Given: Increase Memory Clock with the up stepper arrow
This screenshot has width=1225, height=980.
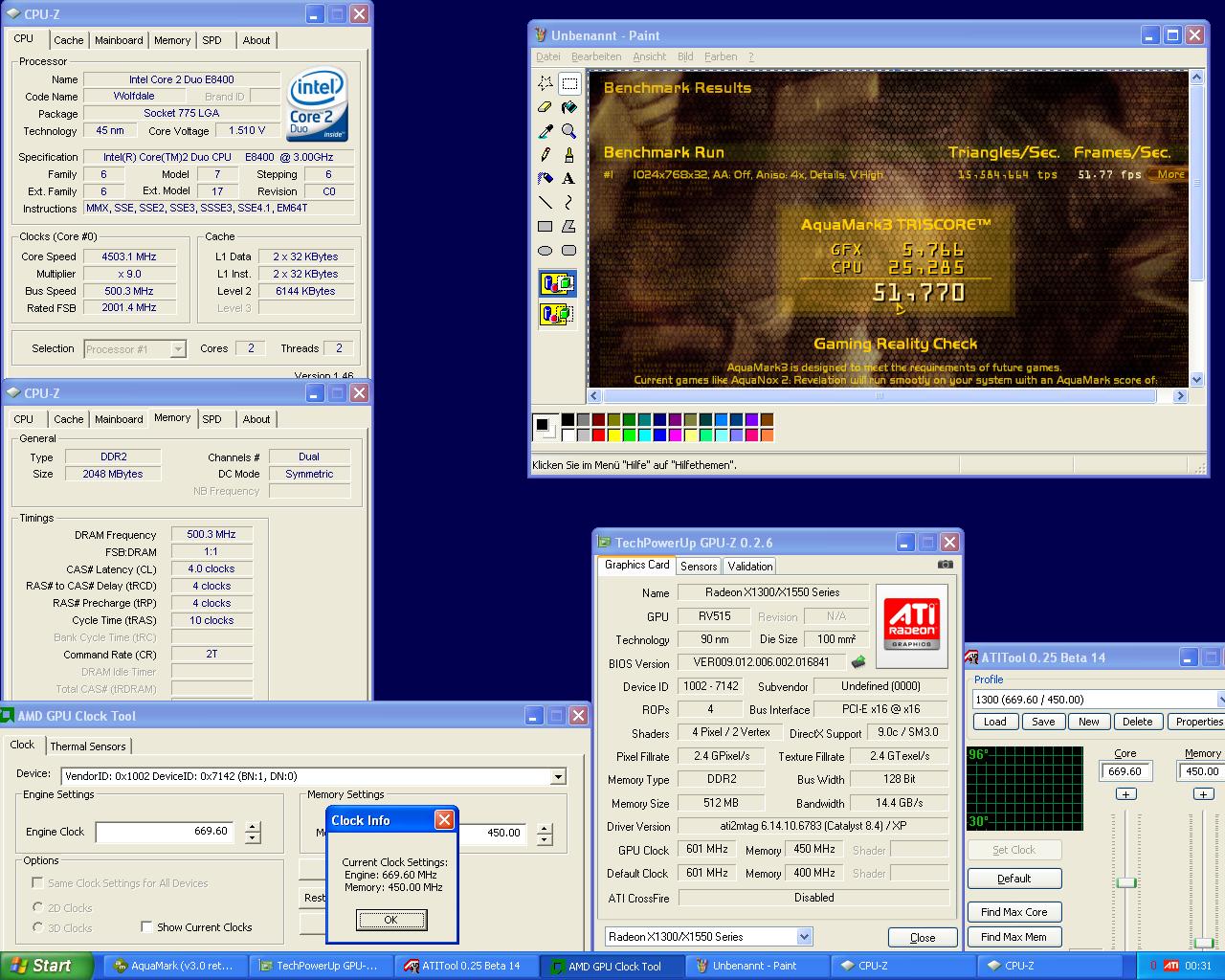Looking at the screenshot, I should (x=545, y=829).
